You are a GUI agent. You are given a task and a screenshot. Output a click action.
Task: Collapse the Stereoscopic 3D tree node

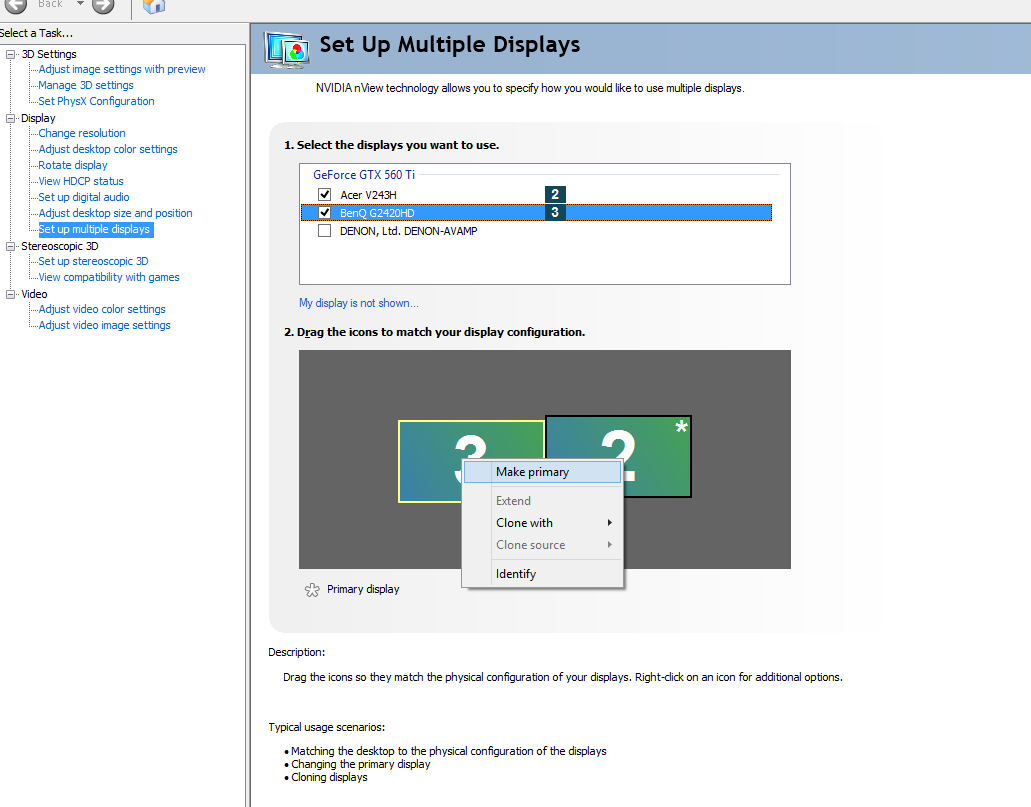click(x=11, y=246)
